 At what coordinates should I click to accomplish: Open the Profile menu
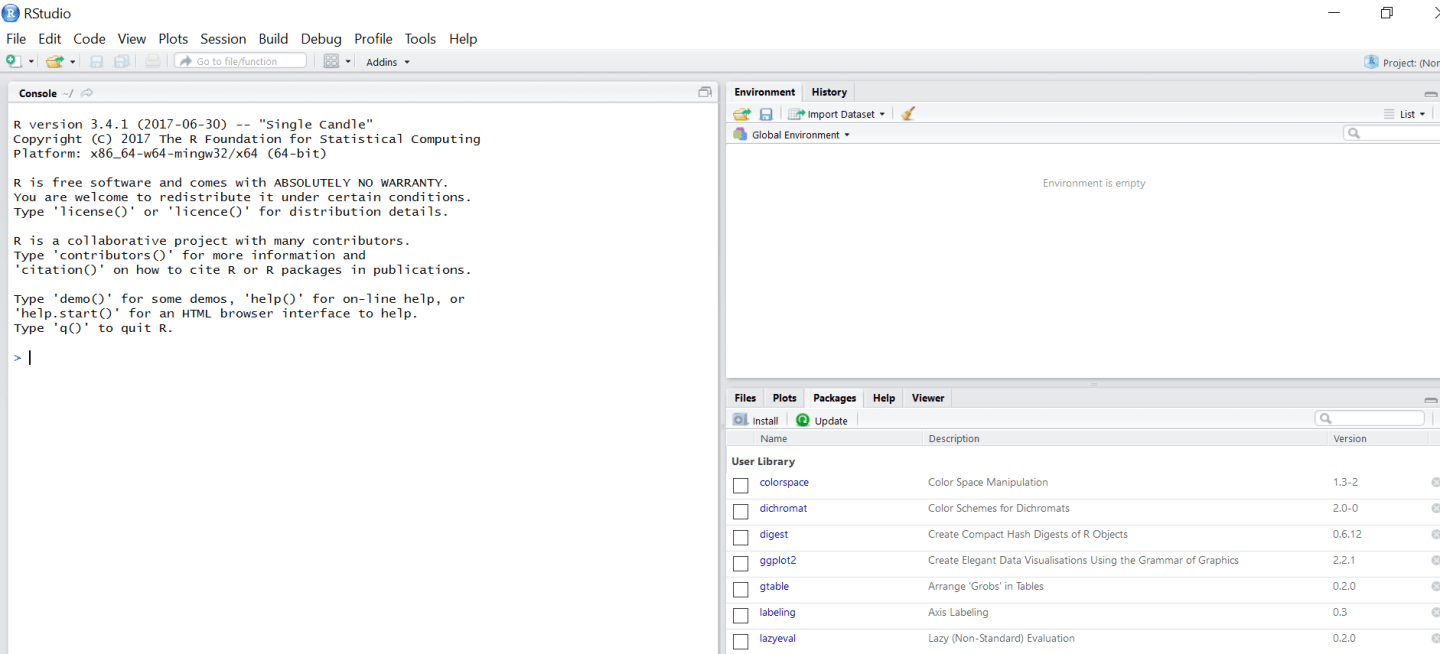click(373, 39)
